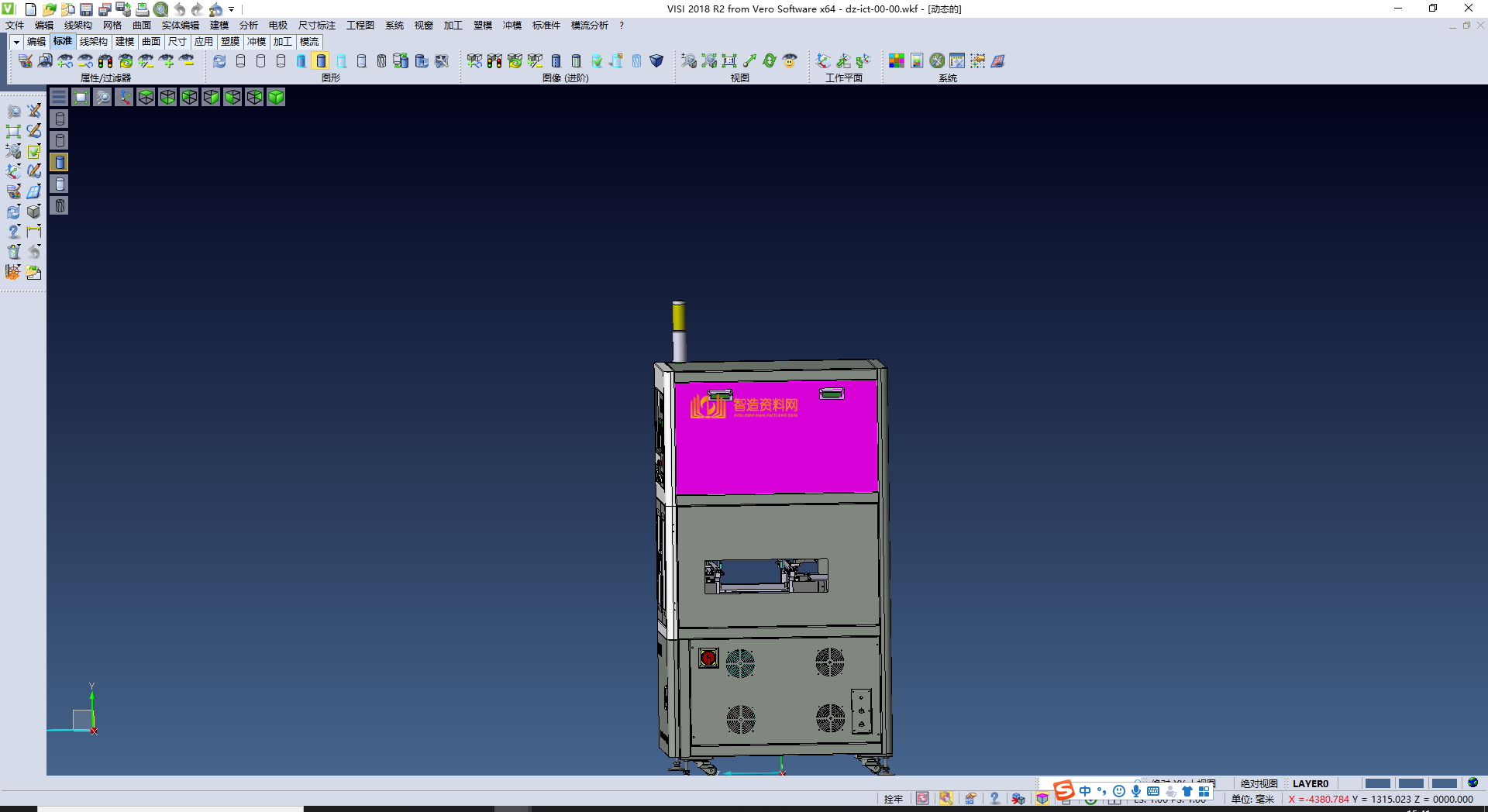The height and width of the screenshot is (812, 1488).
Task: Click the wrench settings icon in 系统 group
Action: tap(937, 60)
